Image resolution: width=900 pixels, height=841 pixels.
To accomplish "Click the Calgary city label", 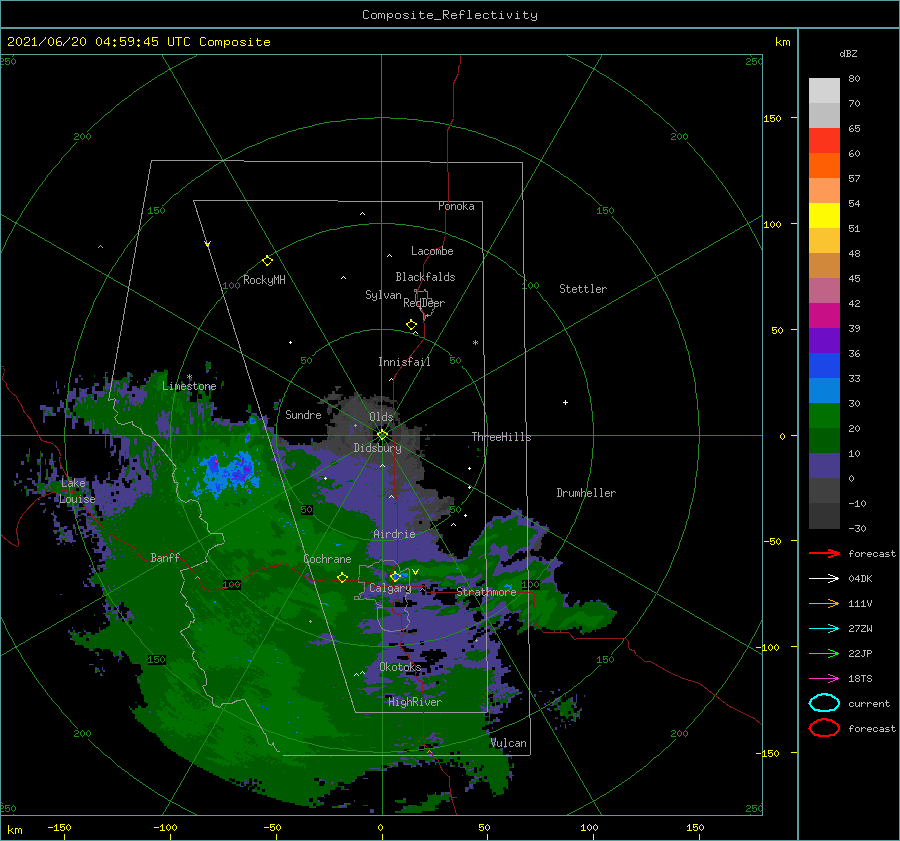I will [390, 588].
